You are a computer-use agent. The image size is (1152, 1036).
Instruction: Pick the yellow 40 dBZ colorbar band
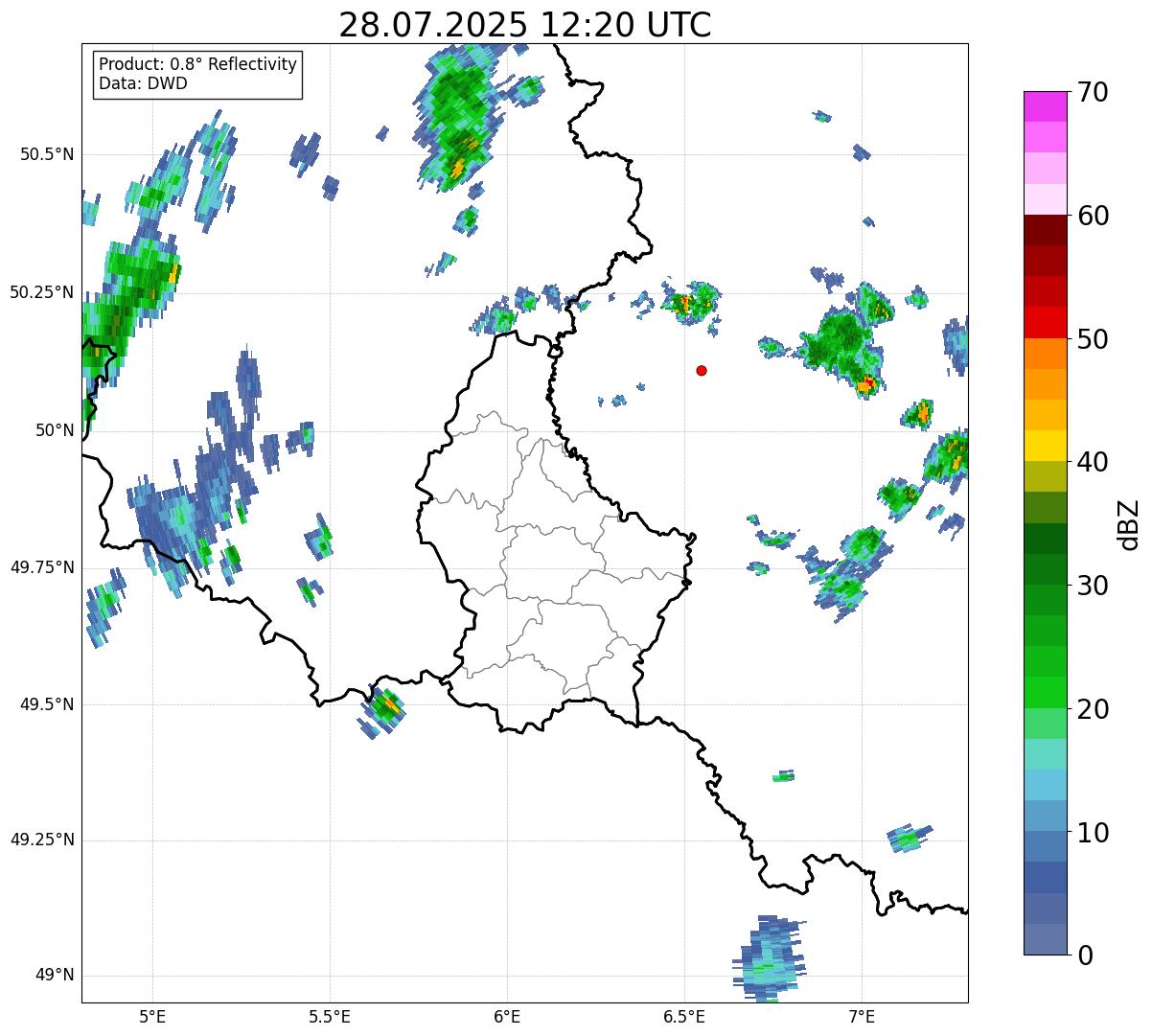click(1045, 446)
